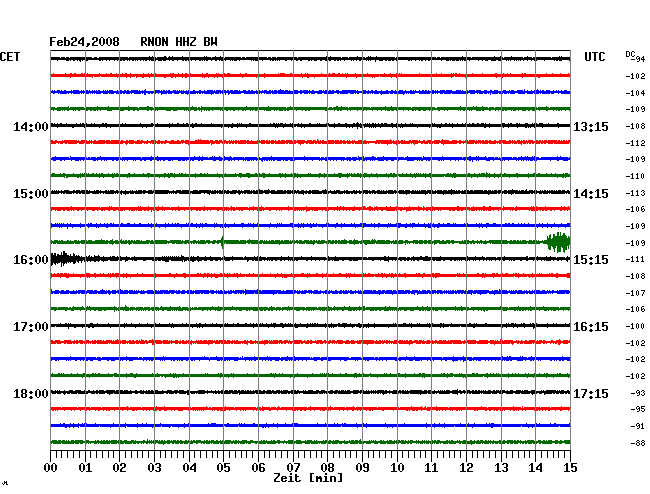Click the 12 minute axis label
650x494 pixels.
click(466, 468)
